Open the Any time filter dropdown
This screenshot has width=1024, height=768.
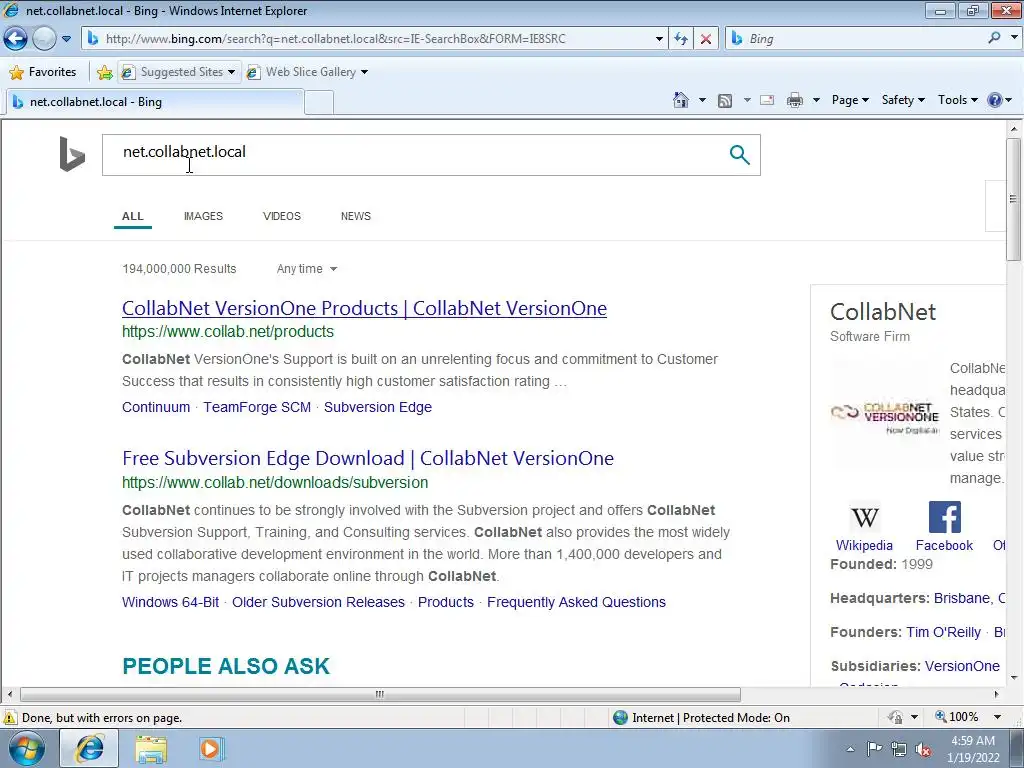[307, 269]
